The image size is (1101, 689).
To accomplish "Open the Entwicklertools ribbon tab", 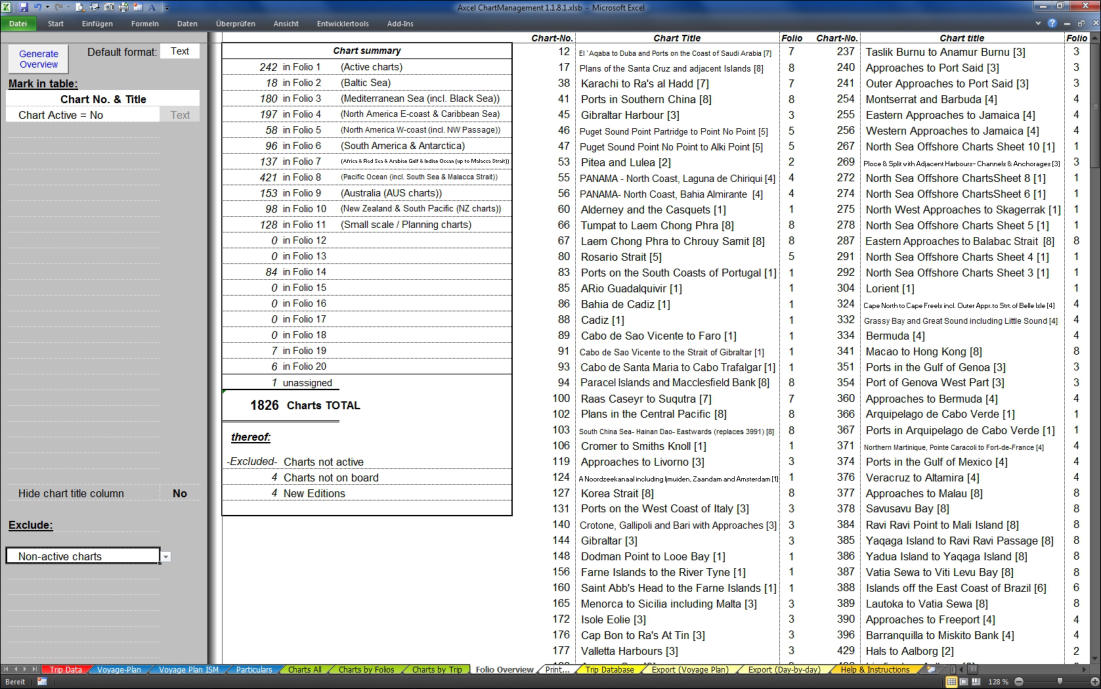I will pyautogui.click(x=342, y=22).
